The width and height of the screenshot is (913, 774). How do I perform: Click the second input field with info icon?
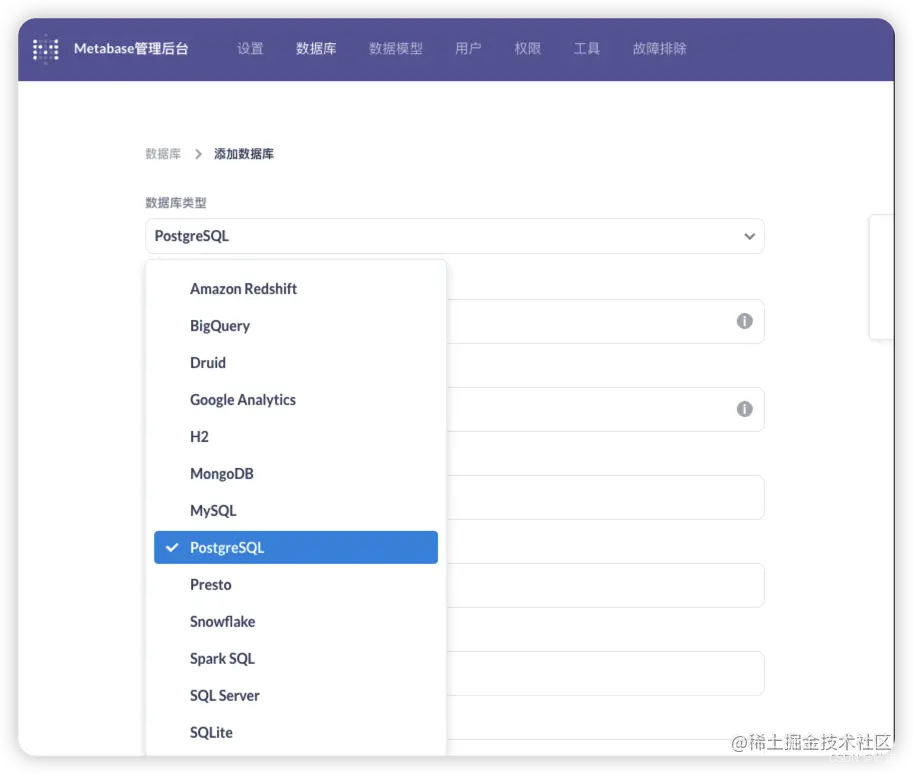(606, 409)
